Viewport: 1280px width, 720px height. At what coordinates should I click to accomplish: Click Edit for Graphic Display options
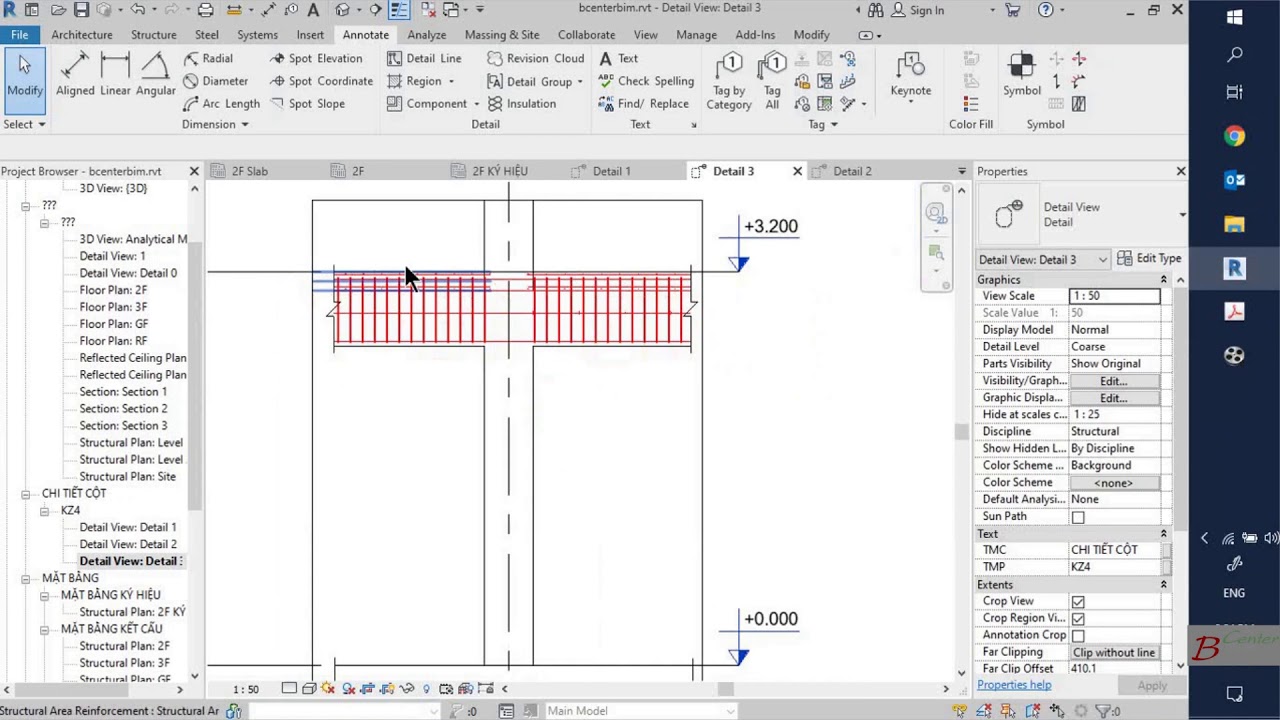click(1114, 398)
